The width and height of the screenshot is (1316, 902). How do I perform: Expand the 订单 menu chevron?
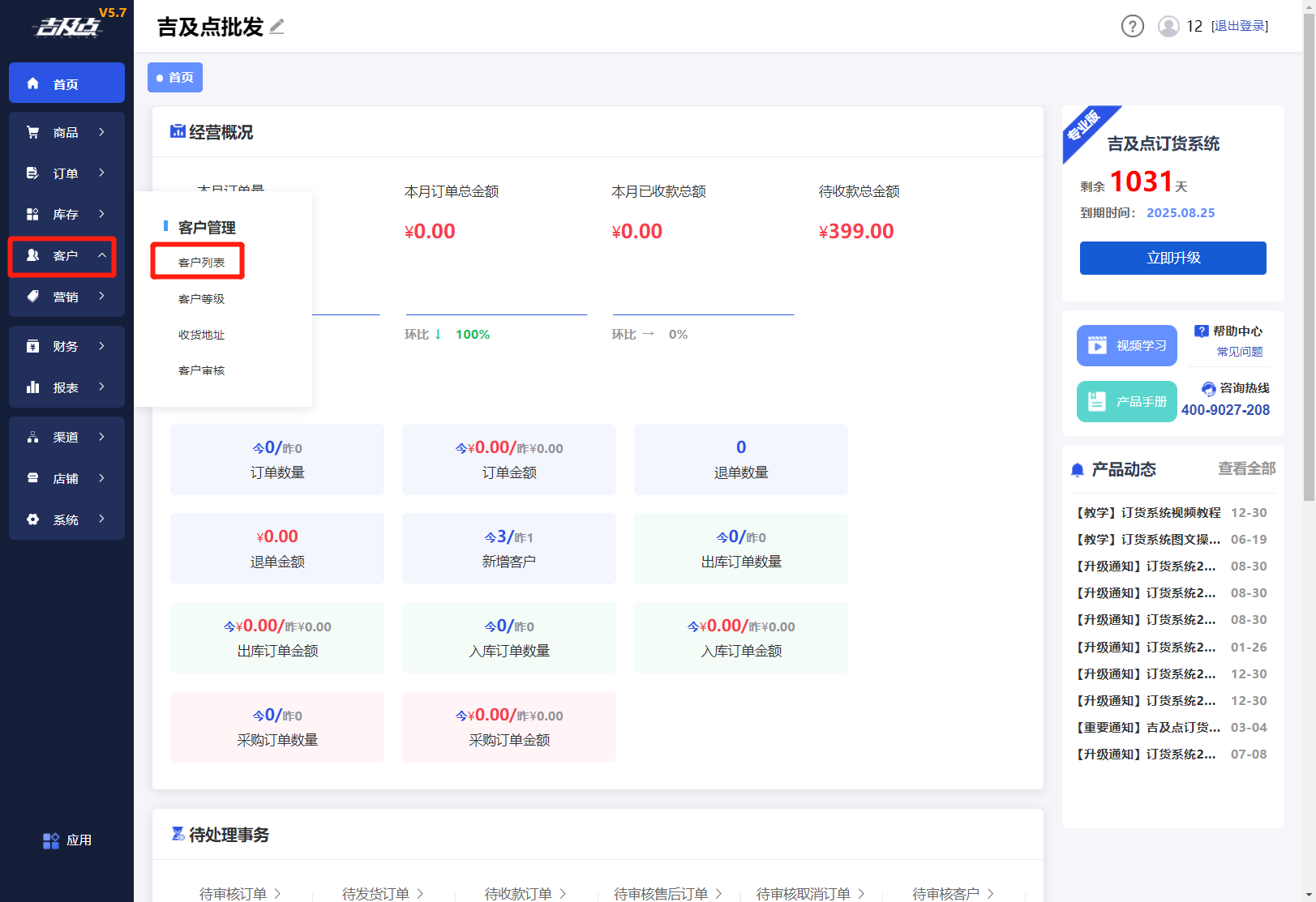[101, 173]
